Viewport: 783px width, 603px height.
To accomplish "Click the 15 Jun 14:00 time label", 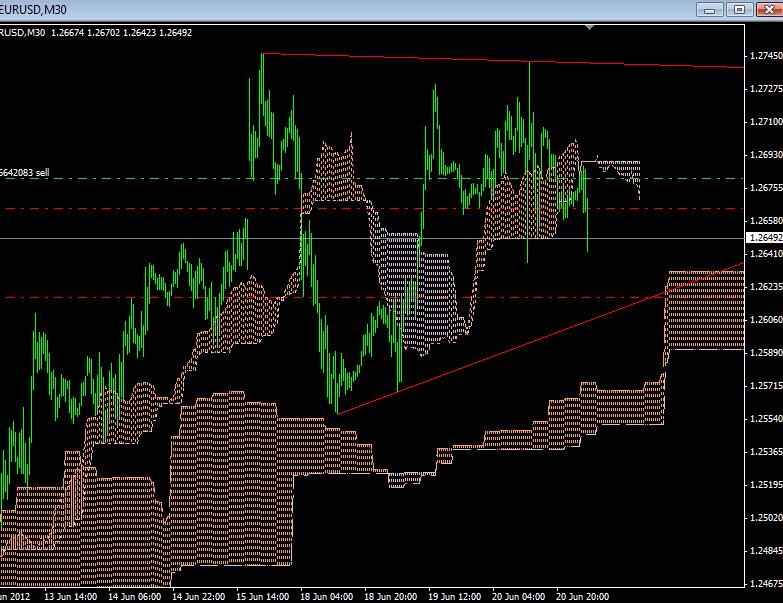I will tap(263, 597).
